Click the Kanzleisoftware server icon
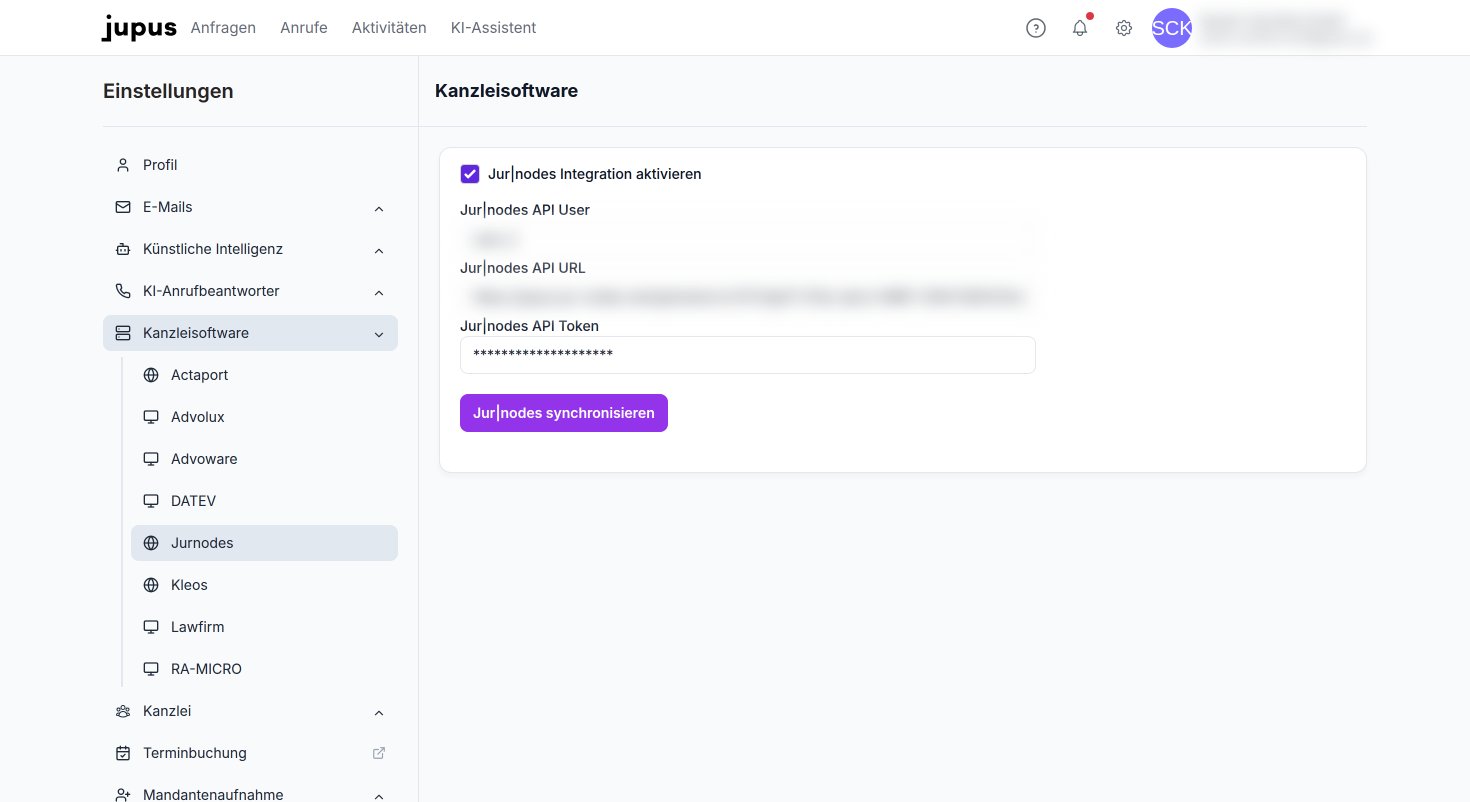This screenshot has width=1470, height=802. pyautogui.click(x=123, y=333)
